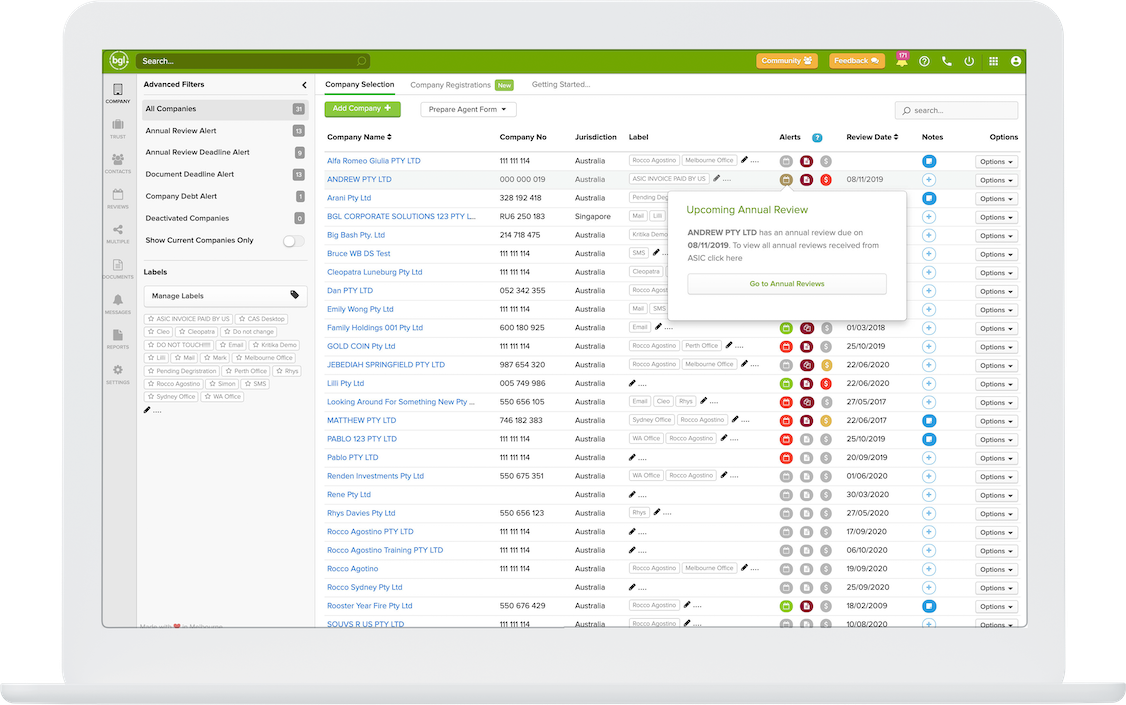Click the phone icon in header
1126x705 pixels.
click(947, 61)
